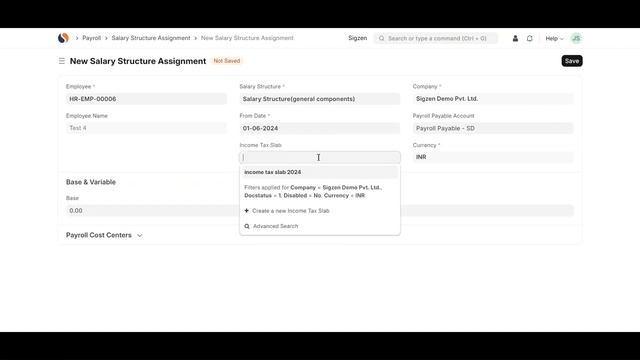Click the Employee Name field Test 4

[146, 128]
